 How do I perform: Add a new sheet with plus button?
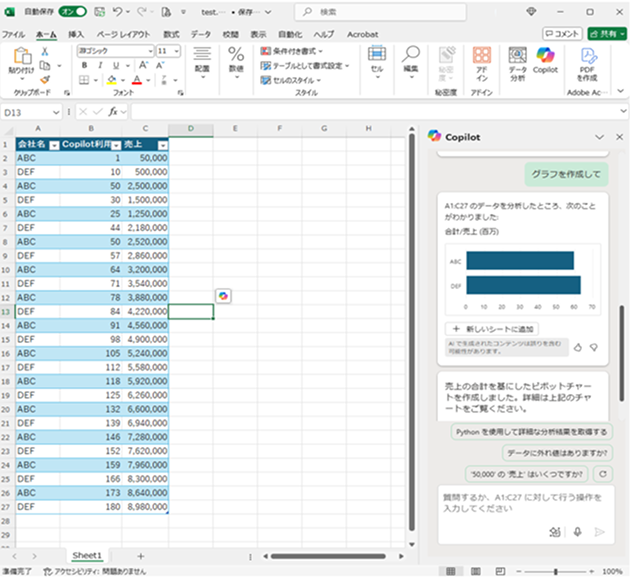[141, 556]
